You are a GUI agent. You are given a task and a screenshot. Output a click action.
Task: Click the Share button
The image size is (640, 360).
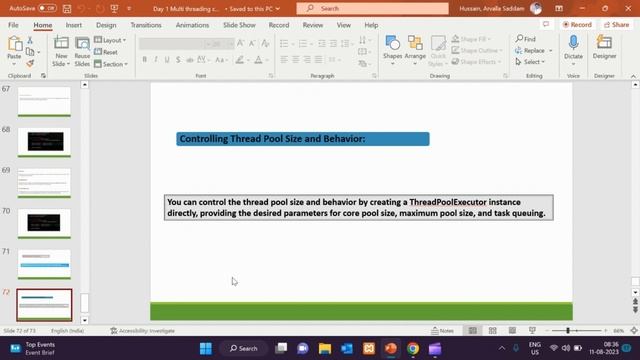coord(617,24)
